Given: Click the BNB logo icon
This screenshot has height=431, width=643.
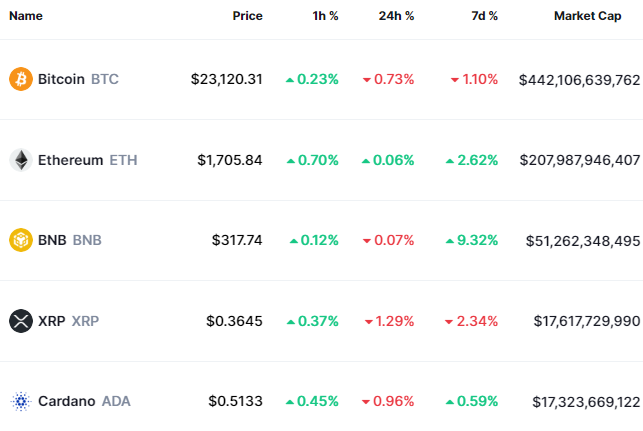Looking at the screenshot, I should pyautogui.click(x=20, y=240).
